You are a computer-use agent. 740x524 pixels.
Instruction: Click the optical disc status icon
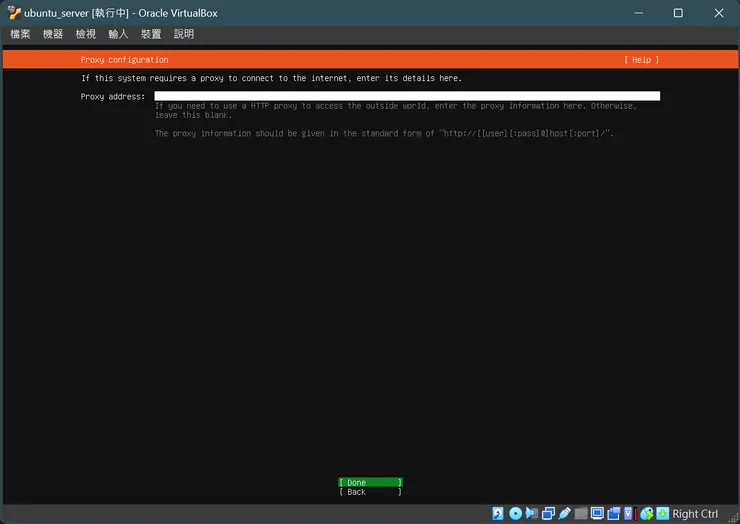515,513
